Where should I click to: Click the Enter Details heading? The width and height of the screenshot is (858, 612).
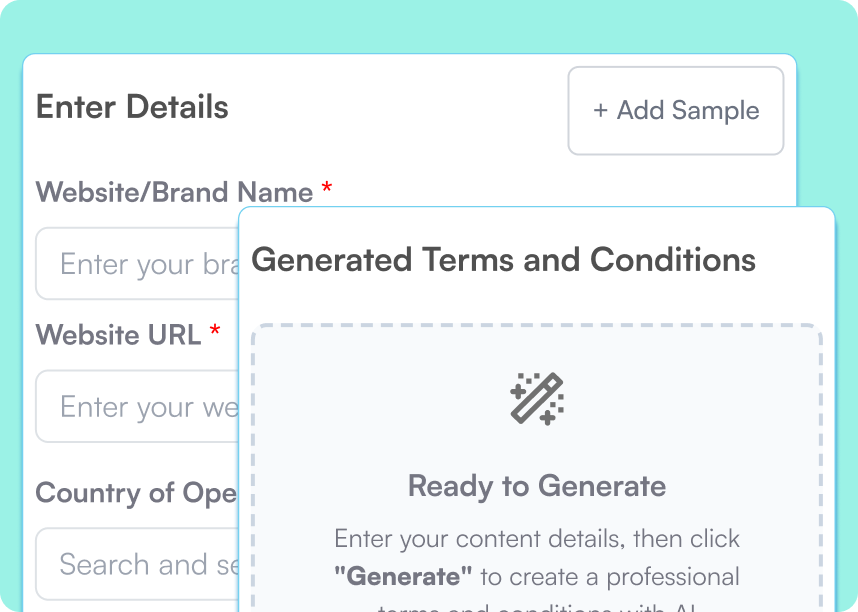click(x=132, y=107)
